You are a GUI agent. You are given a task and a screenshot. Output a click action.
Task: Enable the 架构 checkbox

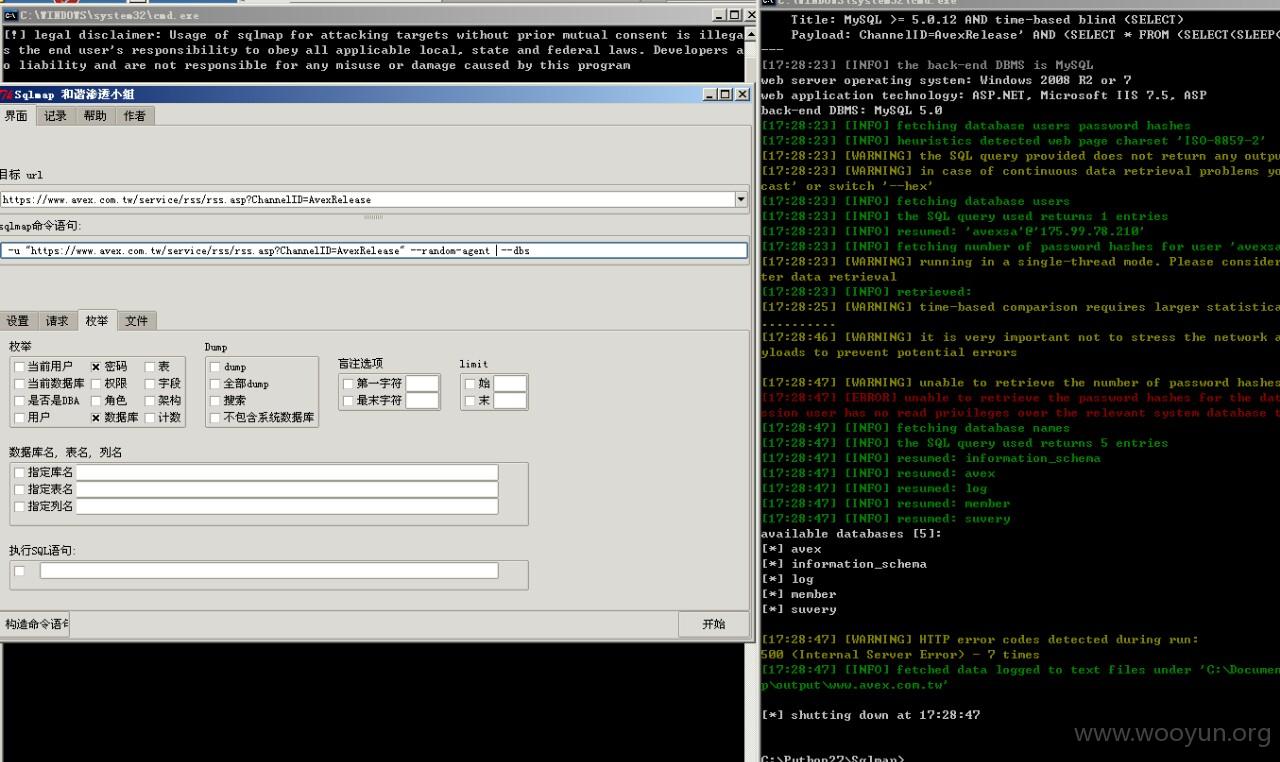(x=150, y=401)
